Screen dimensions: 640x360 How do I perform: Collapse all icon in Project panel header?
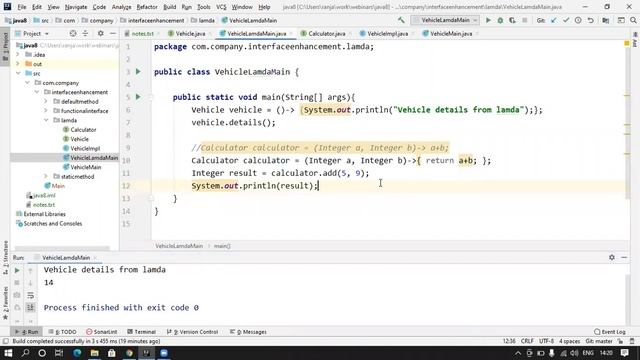pyautogui.click(x=85, y=33)
